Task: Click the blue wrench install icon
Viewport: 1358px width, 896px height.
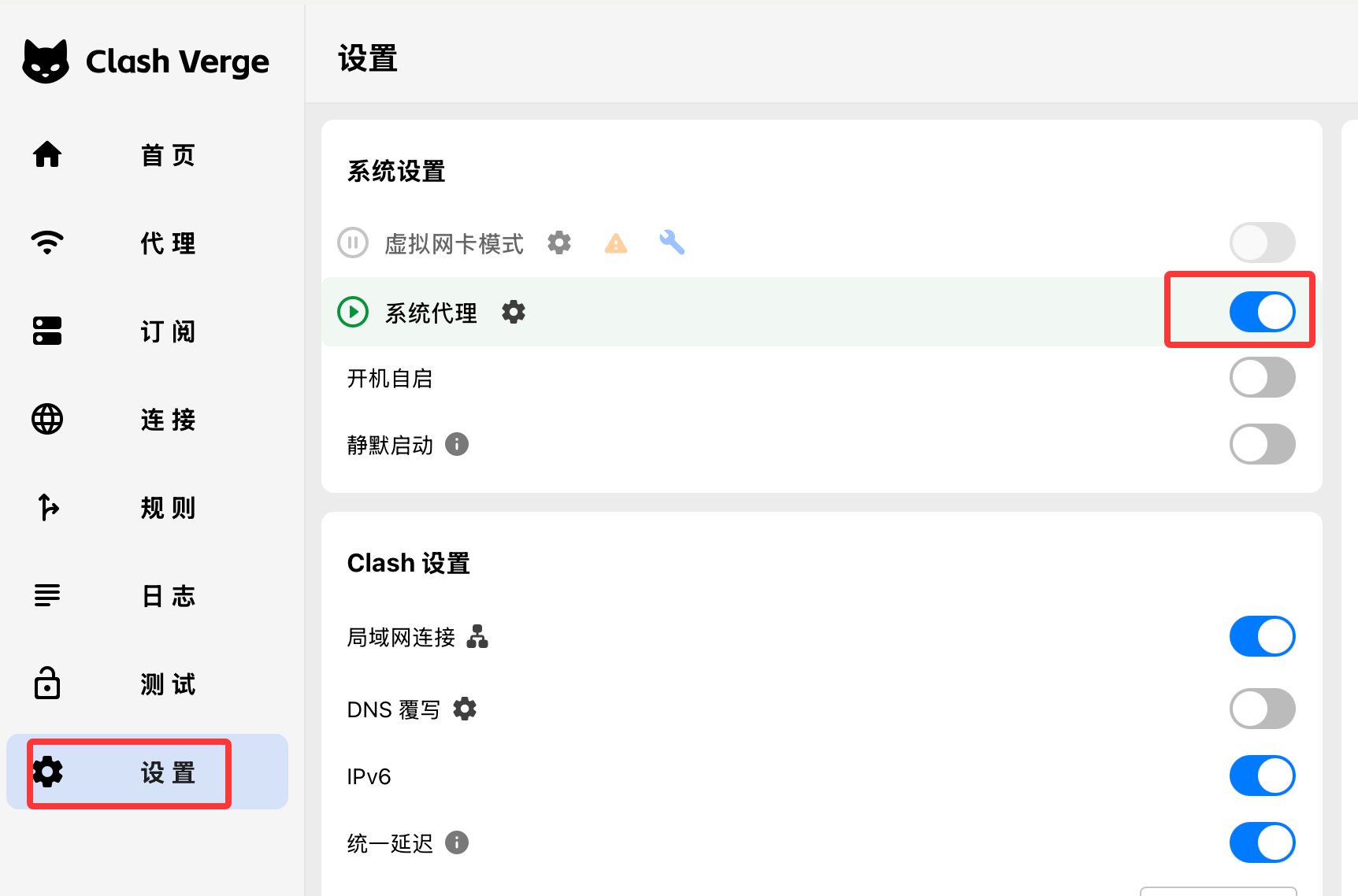Action: point(672,243)
